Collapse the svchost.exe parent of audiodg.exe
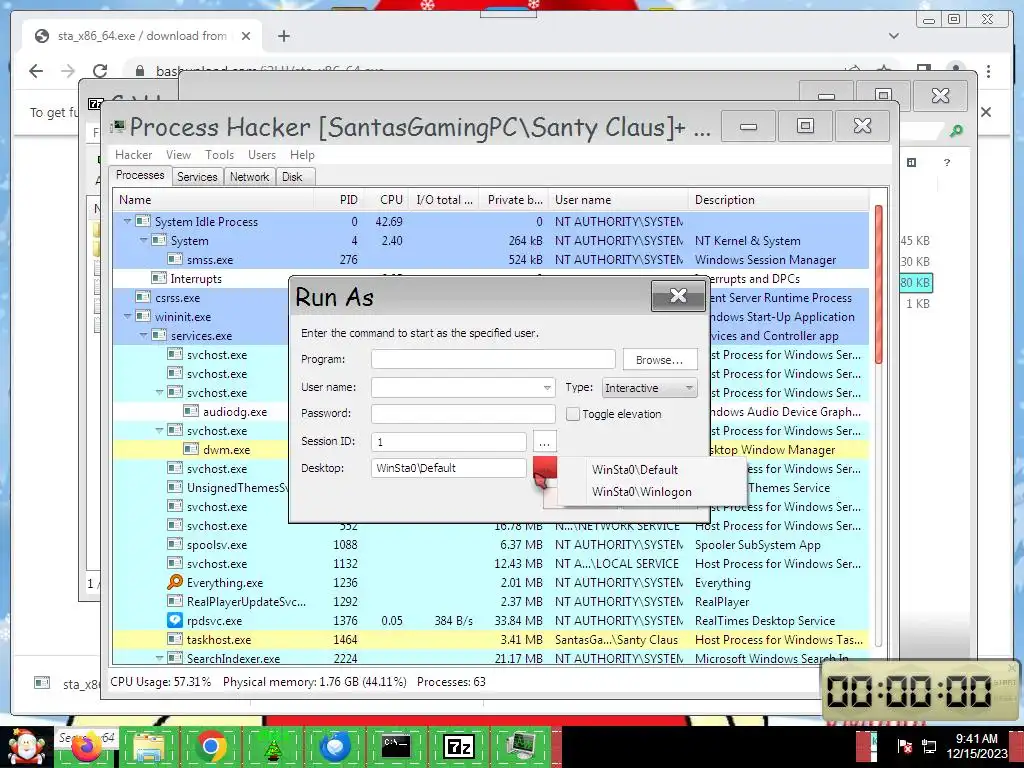 159,392
